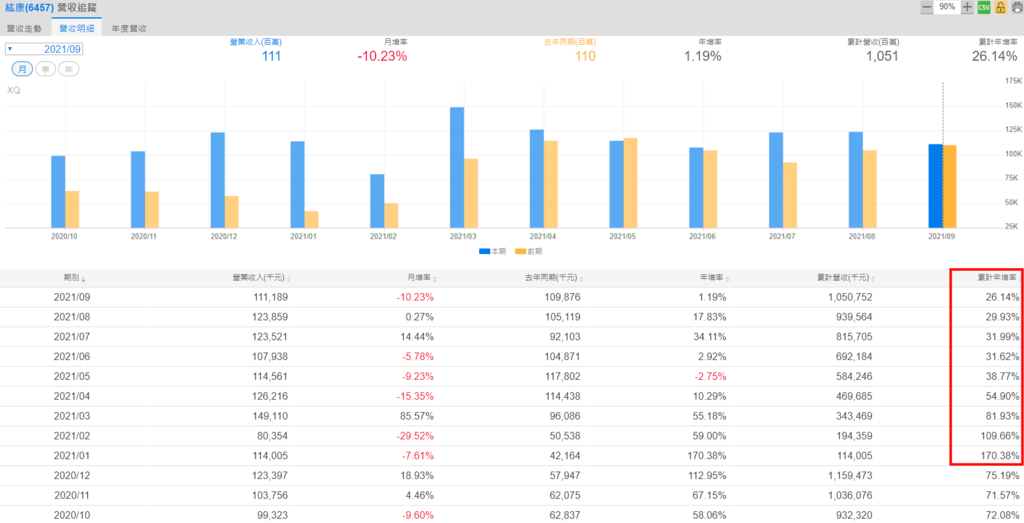This screenshot has width=1024, height=523.
Task: Click the blue 2020/12 bar
Action: point(217,180)
